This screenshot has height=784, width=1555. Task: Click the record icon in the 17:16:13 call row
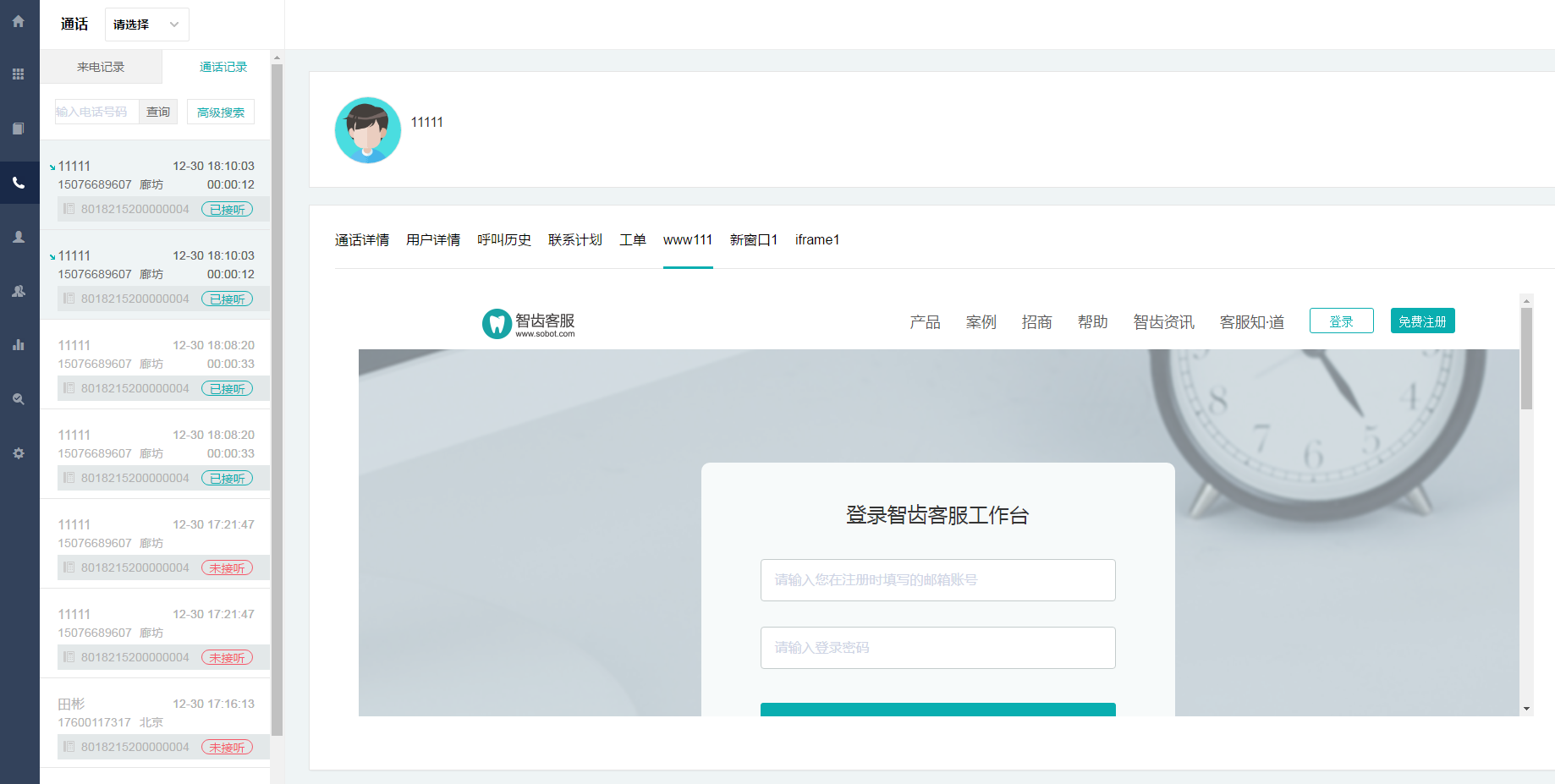point(69,747)
